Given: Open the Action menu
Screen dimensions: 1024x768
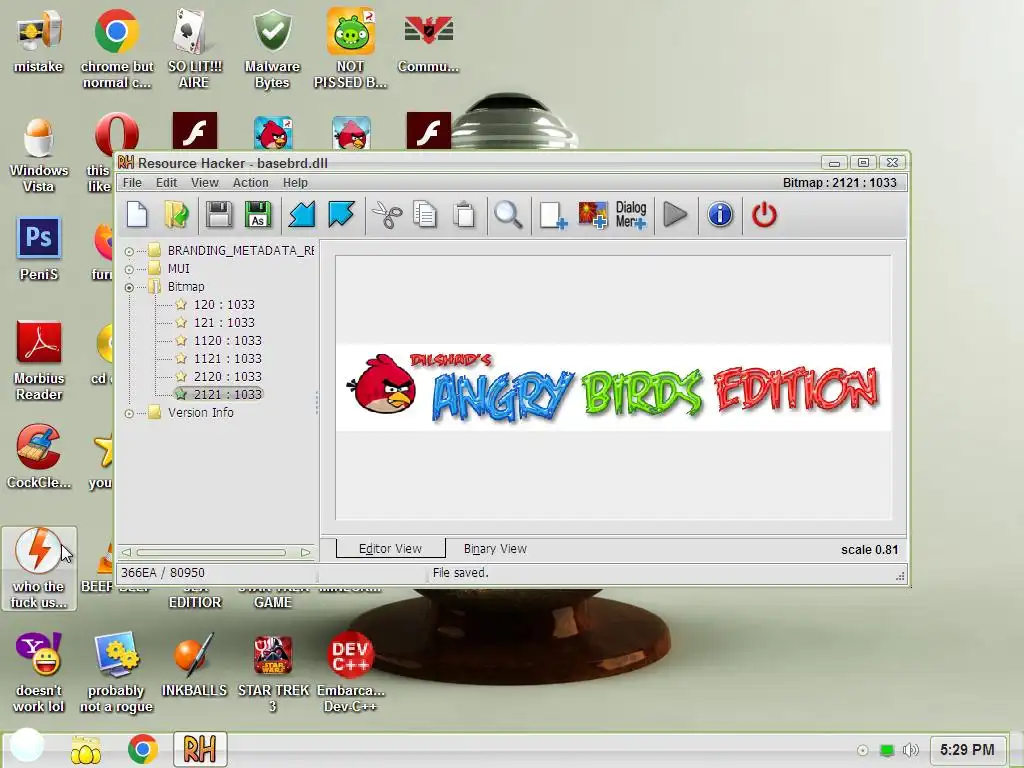Looking at the screenshot, I should coord(251,183).
